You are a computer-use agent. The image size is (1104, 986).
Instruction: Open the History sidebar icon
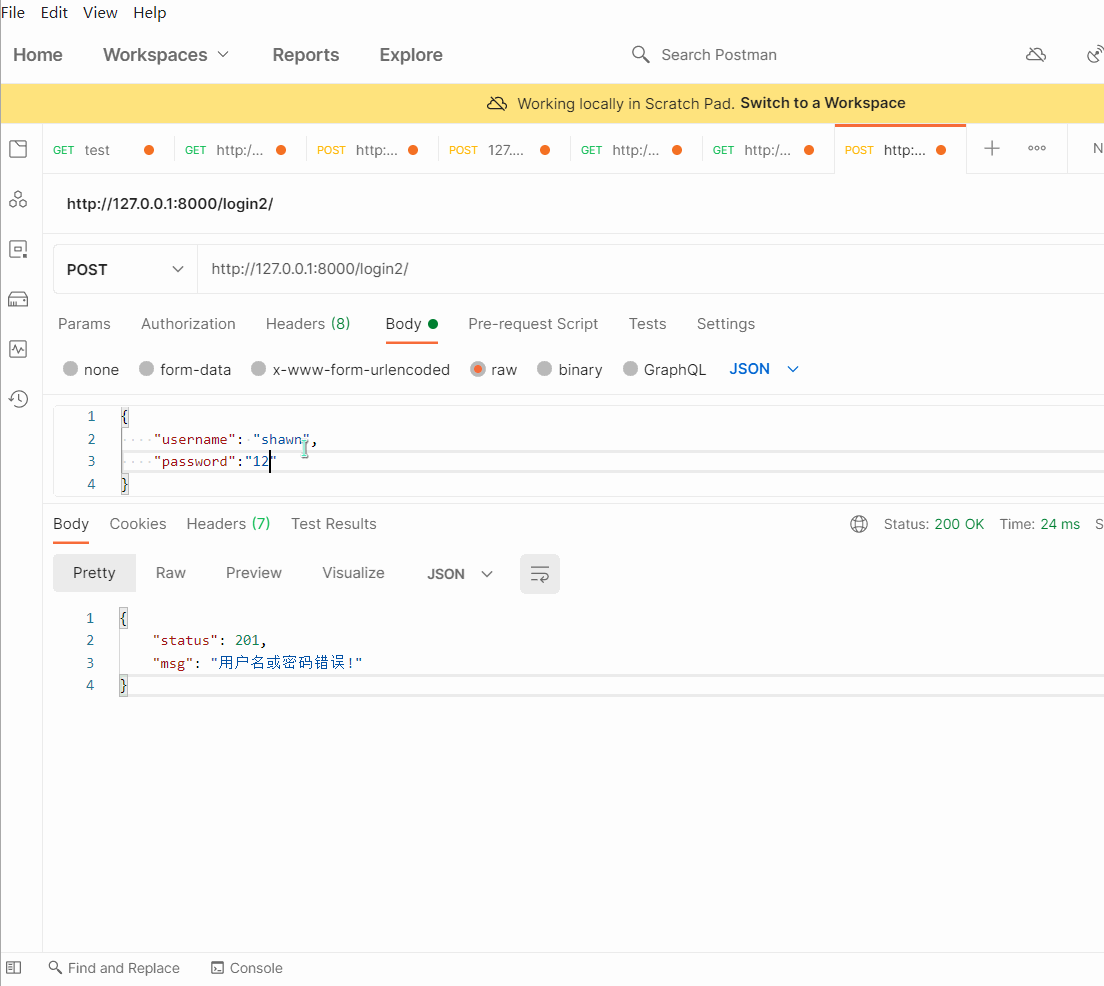[x=18, y=399]
